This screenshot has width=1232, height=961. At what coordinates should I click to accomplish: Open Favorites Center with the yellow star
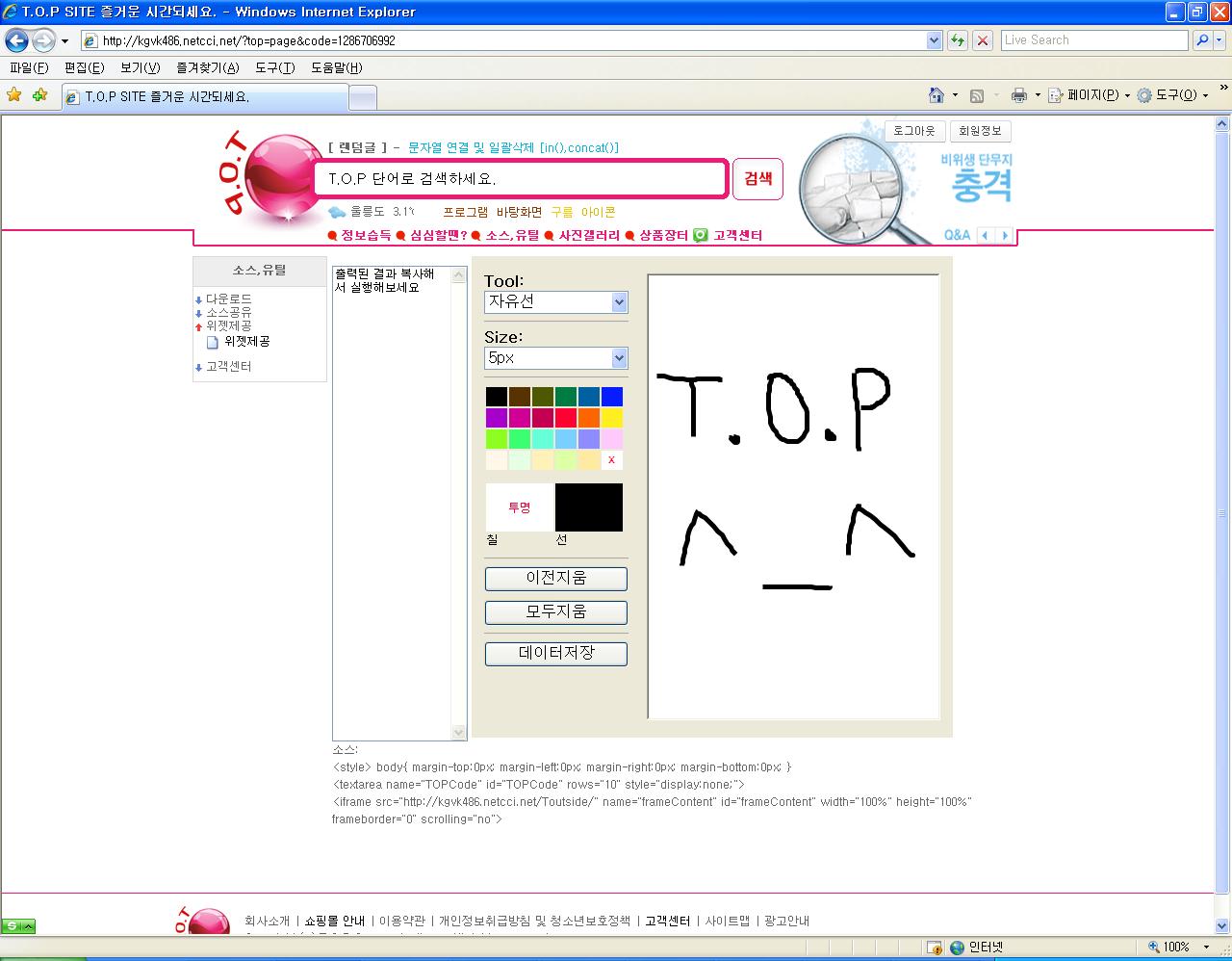pyautogui.click(x=14, y=95)
